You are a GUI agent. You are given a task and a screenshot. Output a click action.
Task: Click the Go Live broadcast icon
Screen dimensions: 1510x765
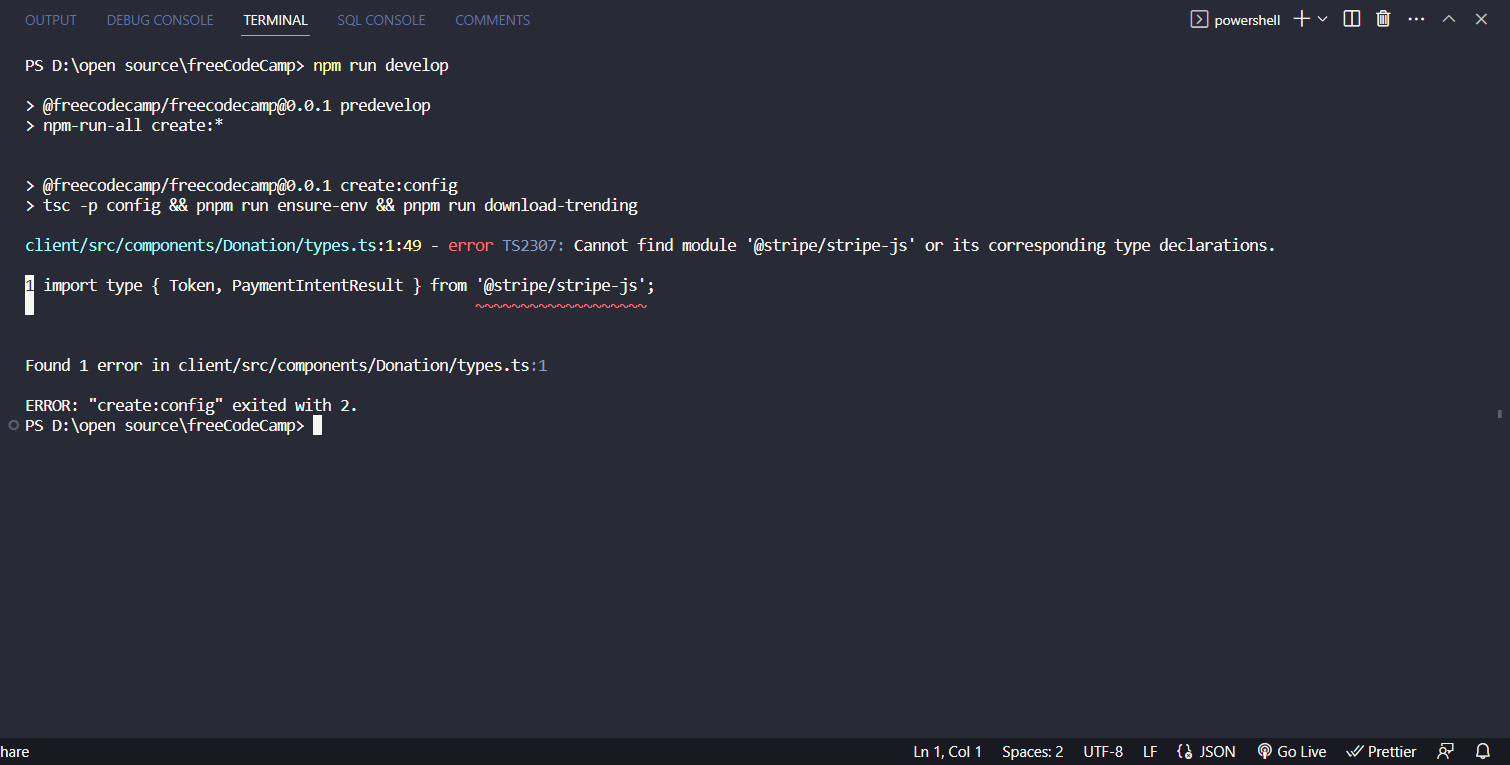(1291, 751)
